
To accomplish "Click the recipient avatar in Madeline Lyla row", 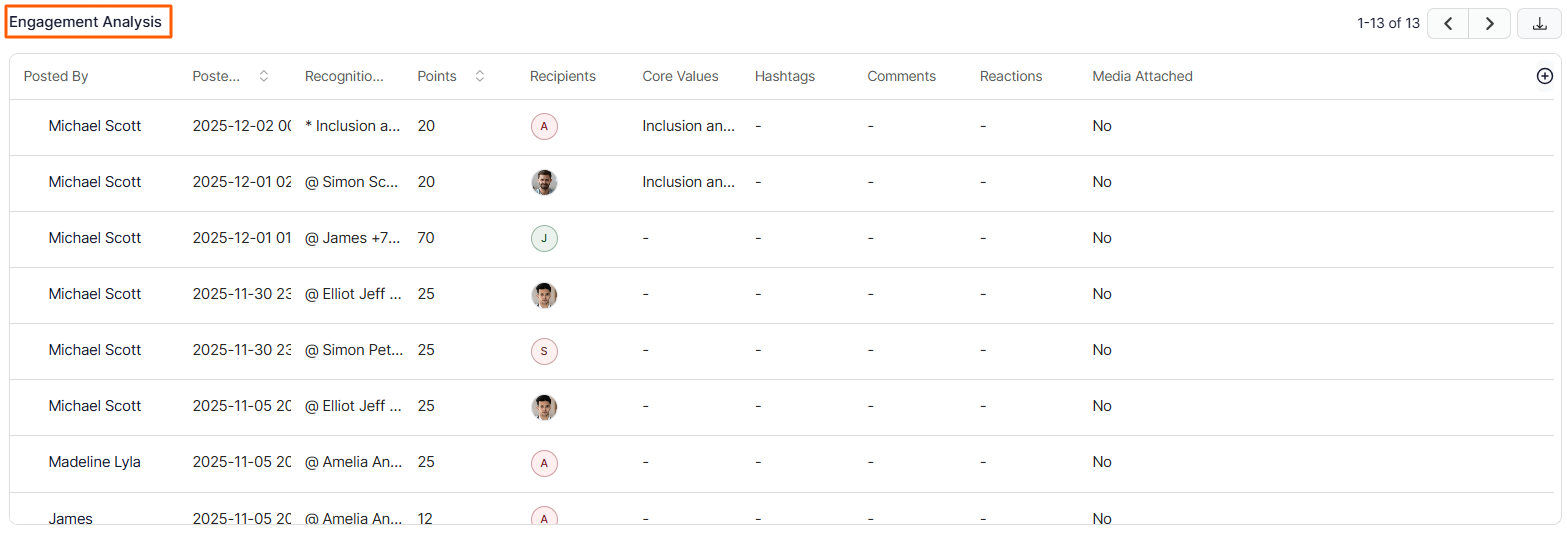I will 544,462.
